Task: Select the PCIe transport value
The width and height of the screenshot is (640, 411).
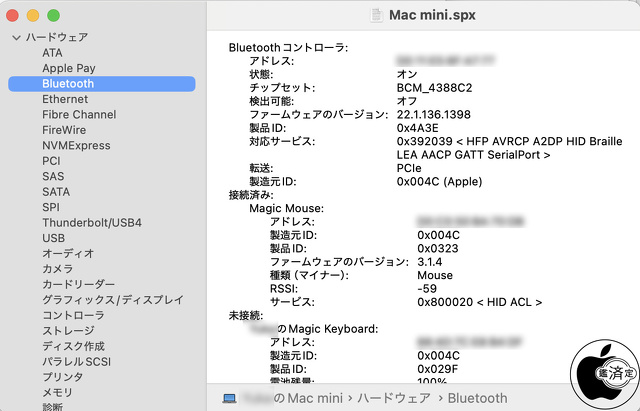Action: pos(409,168)
